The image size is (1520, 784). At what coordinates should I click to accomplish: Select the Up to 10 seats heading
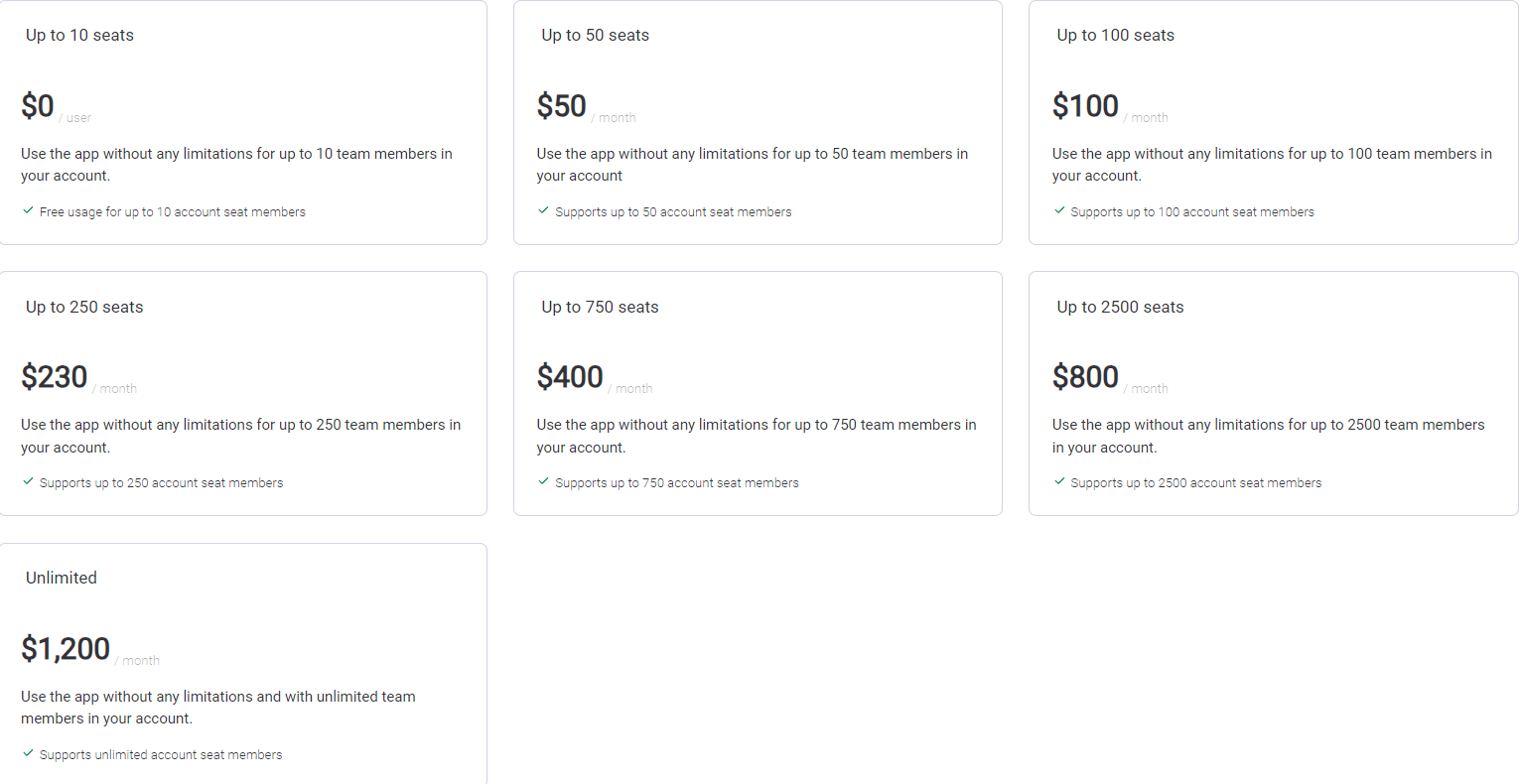[79, 36]
